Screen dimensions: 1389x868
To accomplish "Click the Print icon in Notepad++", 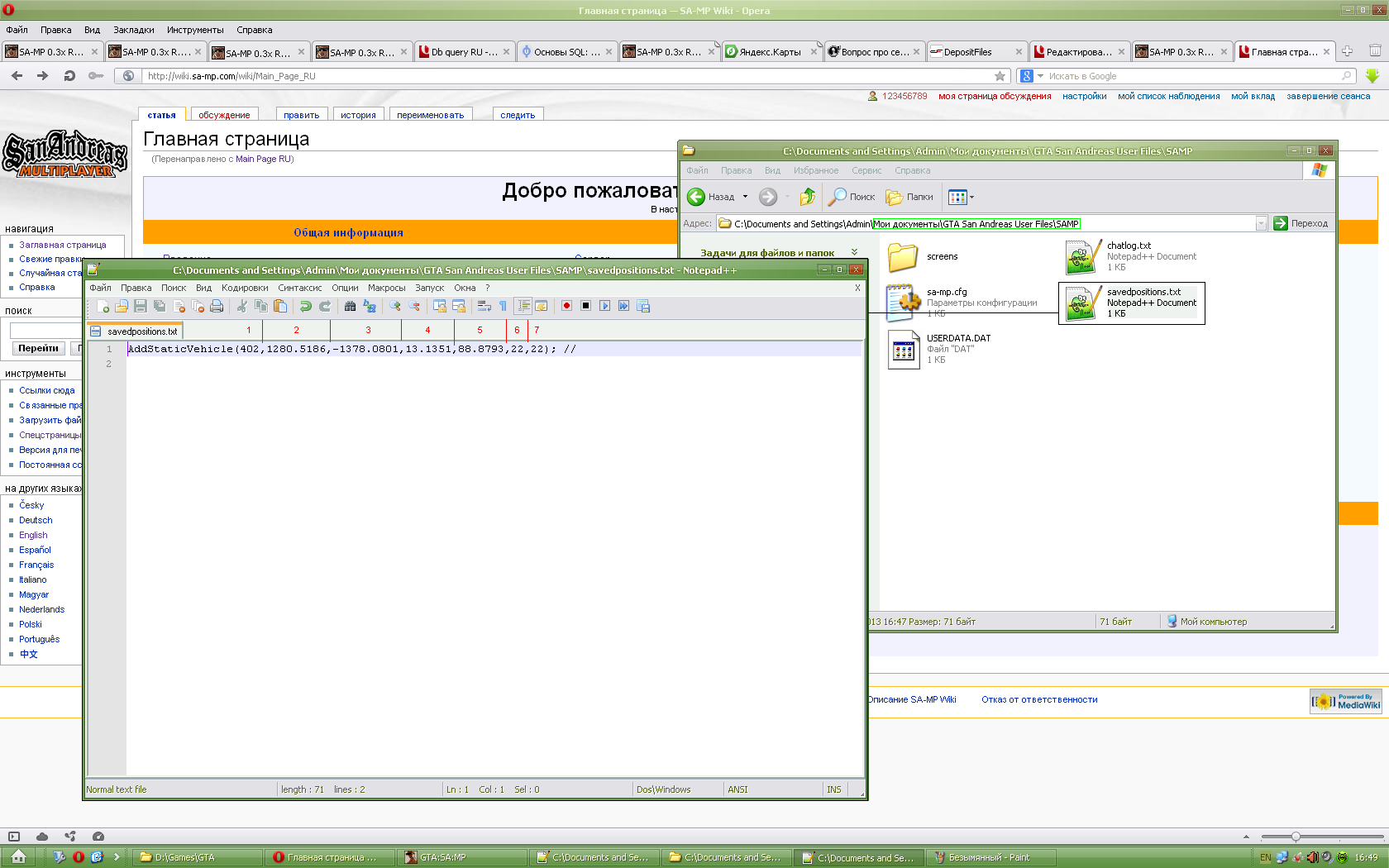I will tap(217, 307).
